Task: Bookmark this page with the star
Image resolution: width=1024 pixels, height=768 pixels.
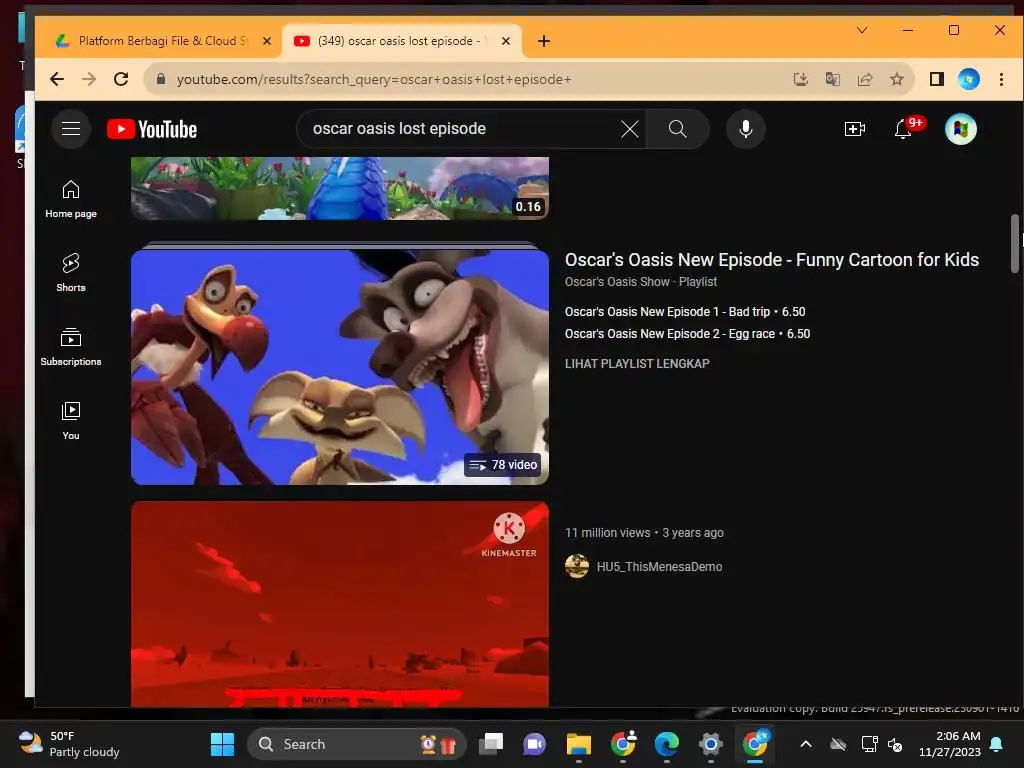Action: (897, 79)
